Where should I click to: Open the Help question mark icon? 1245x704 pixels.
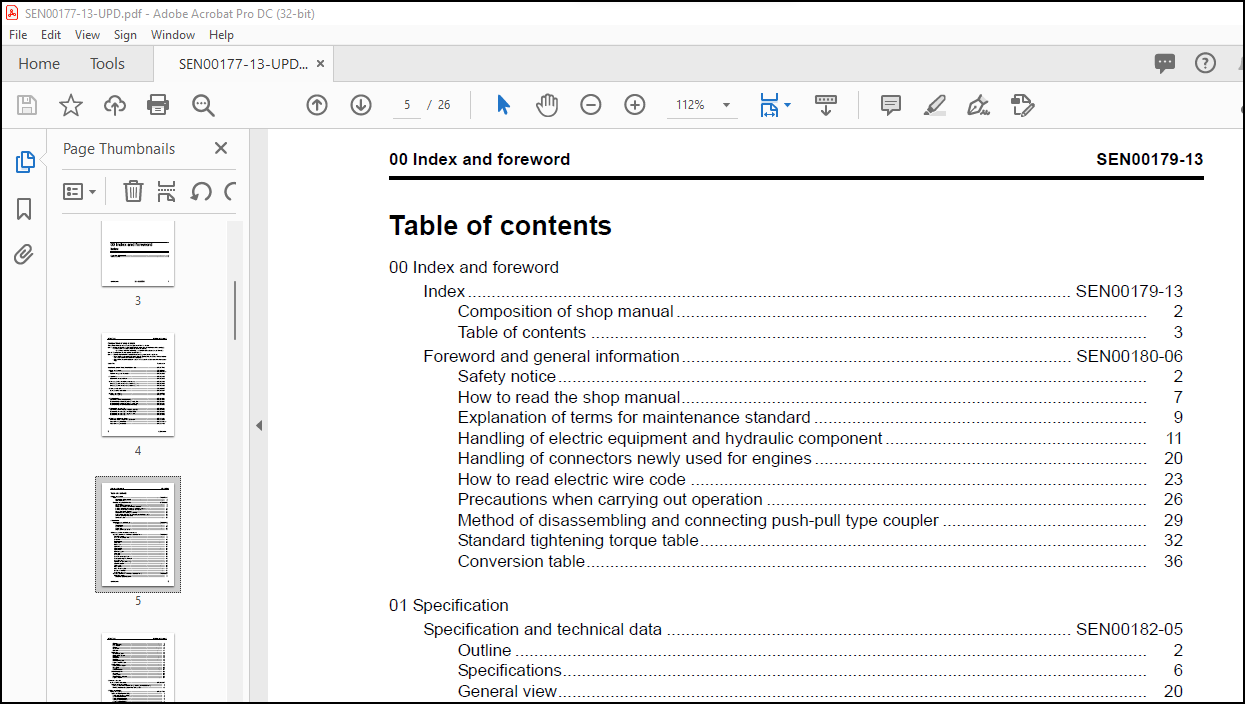click(1205, 63)
